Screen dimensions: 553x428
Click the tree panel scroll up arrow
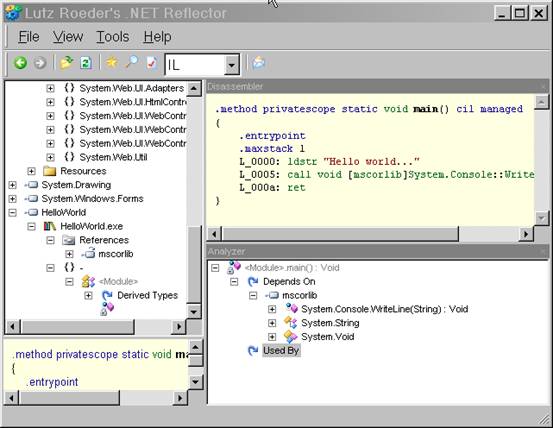pos(193,88)
